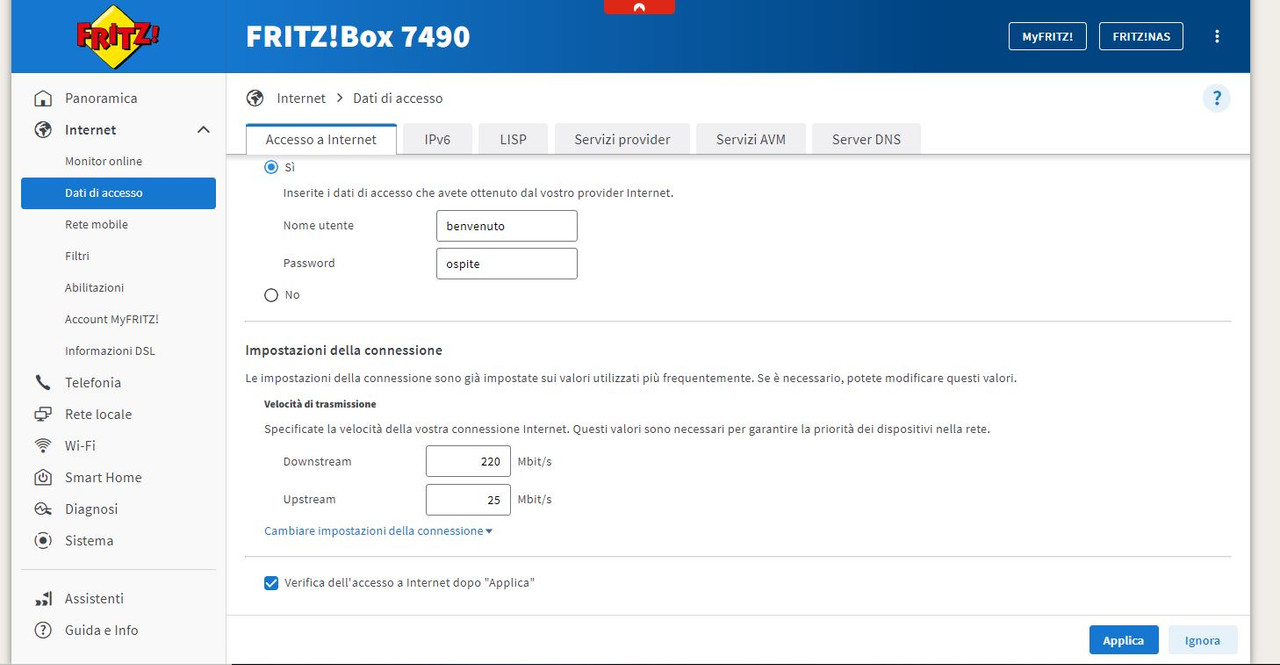Click the Impostazioni della connessione heading
This screenshot has height=665, width=1280.
coord(344,351)
